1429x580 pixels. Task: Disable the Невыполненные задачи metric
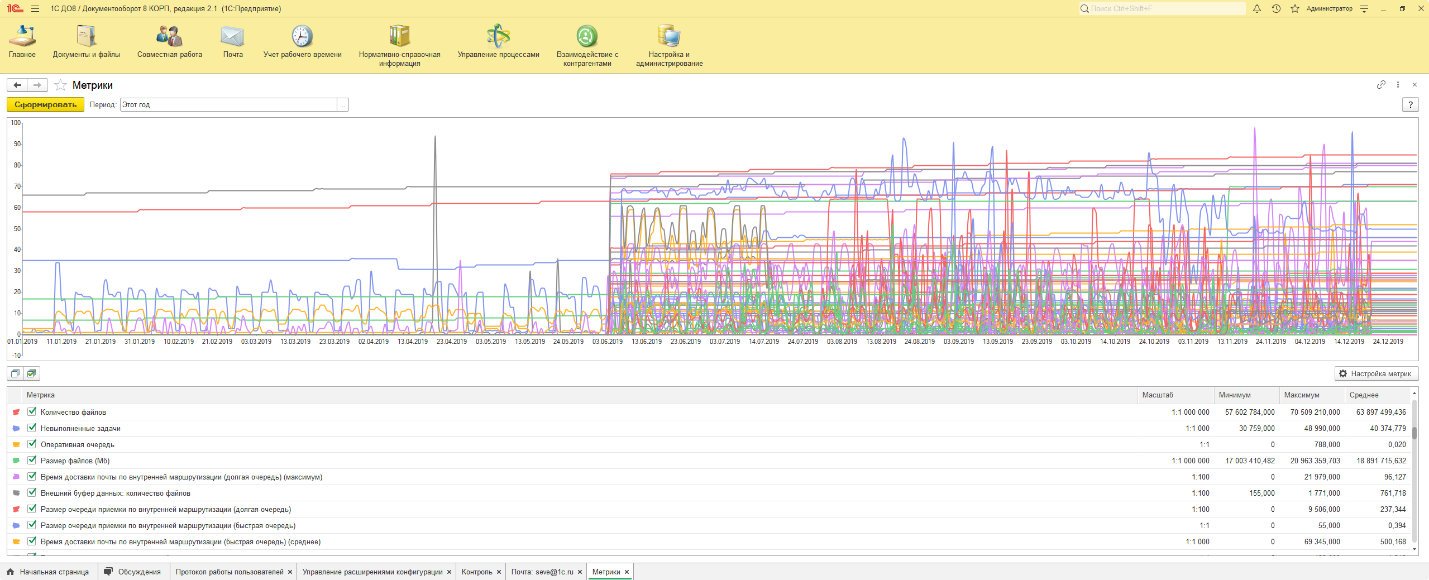pos(32,428)
